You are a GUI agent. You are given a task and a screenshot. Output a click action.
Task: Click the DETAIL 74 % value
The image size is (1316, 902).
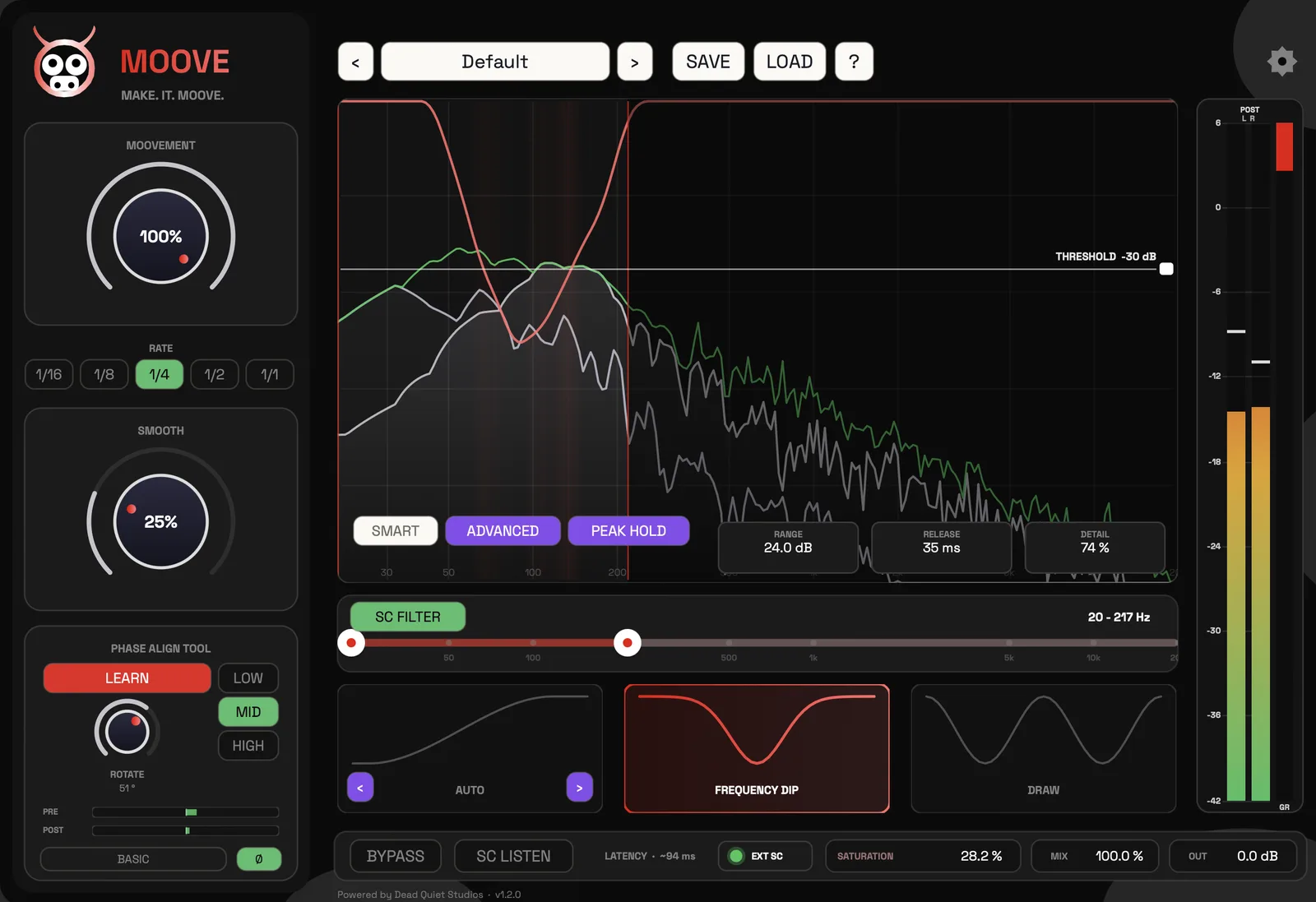pyautogui.click(x=1095, y=548)
